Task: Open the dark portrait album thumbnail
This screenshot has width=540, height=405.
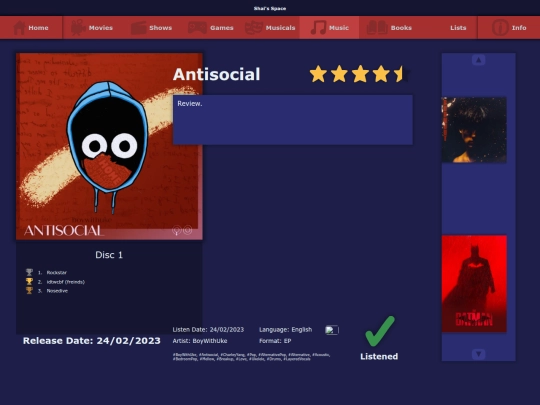Action: pos(474,130)
